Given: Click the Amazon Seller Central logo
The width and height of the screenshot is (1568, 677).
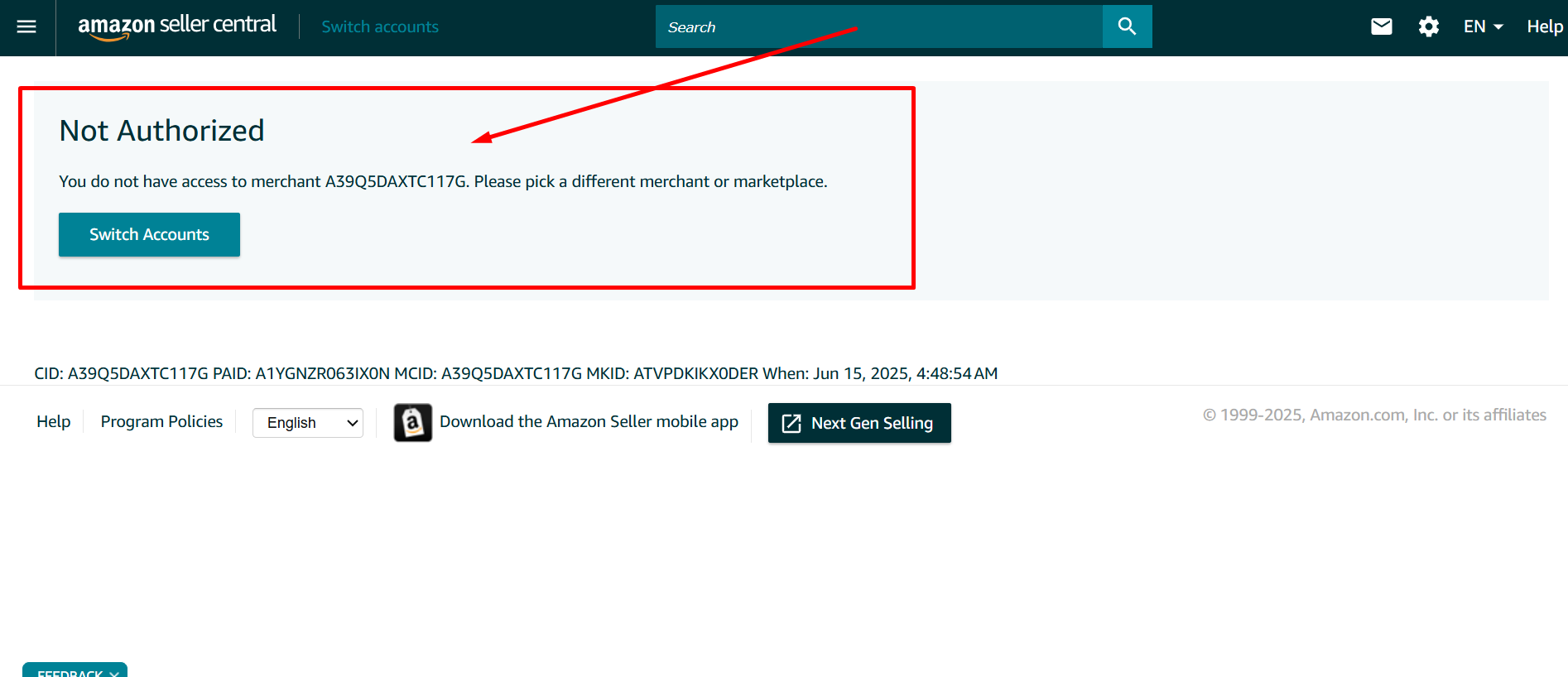Looking at the screenshot, I should (177, 26).
